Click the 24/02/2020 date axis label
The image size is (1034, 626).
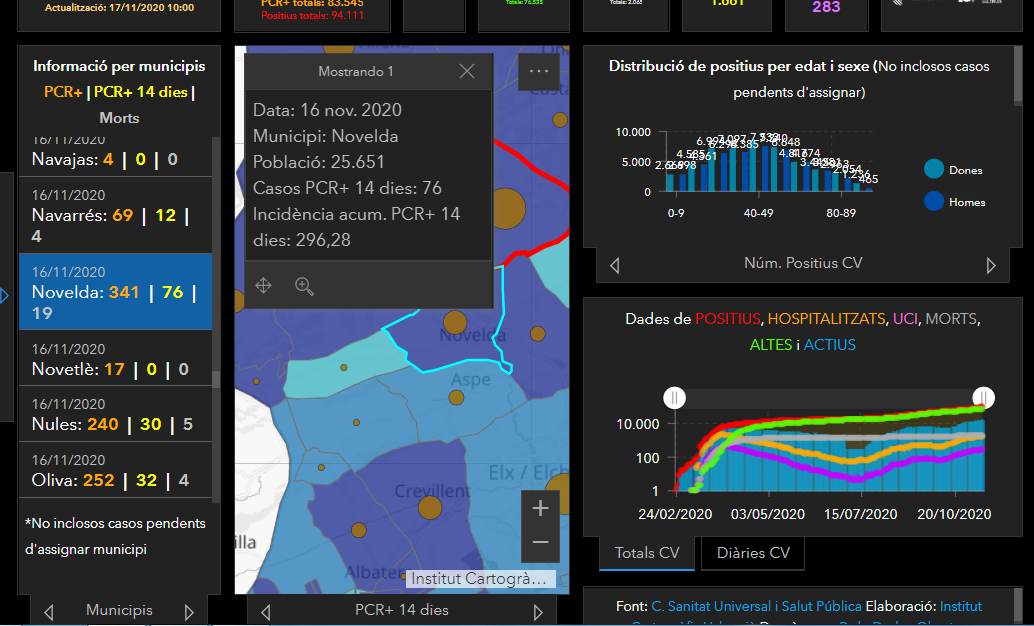675,515
